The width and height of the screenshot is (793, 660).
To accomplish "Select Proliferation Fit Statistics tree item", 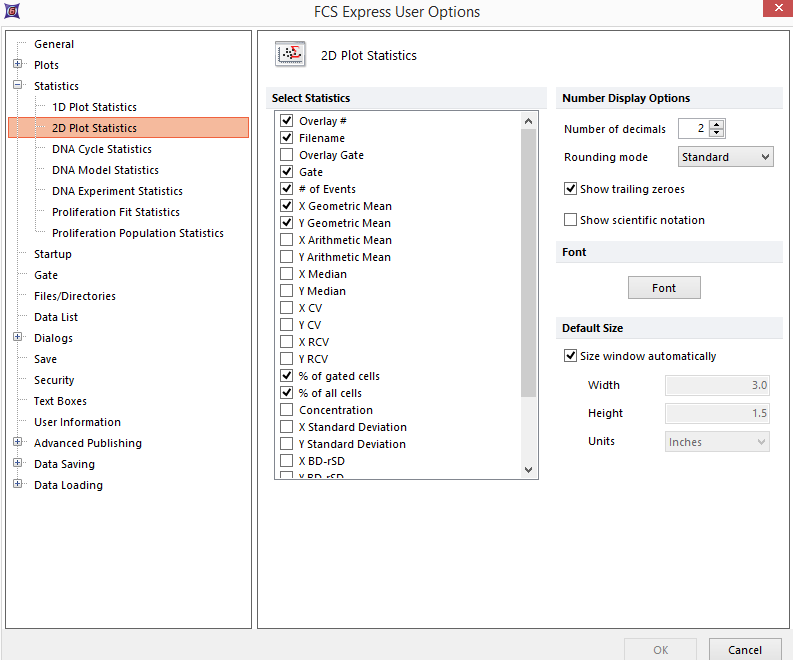I will coord(115,212).
